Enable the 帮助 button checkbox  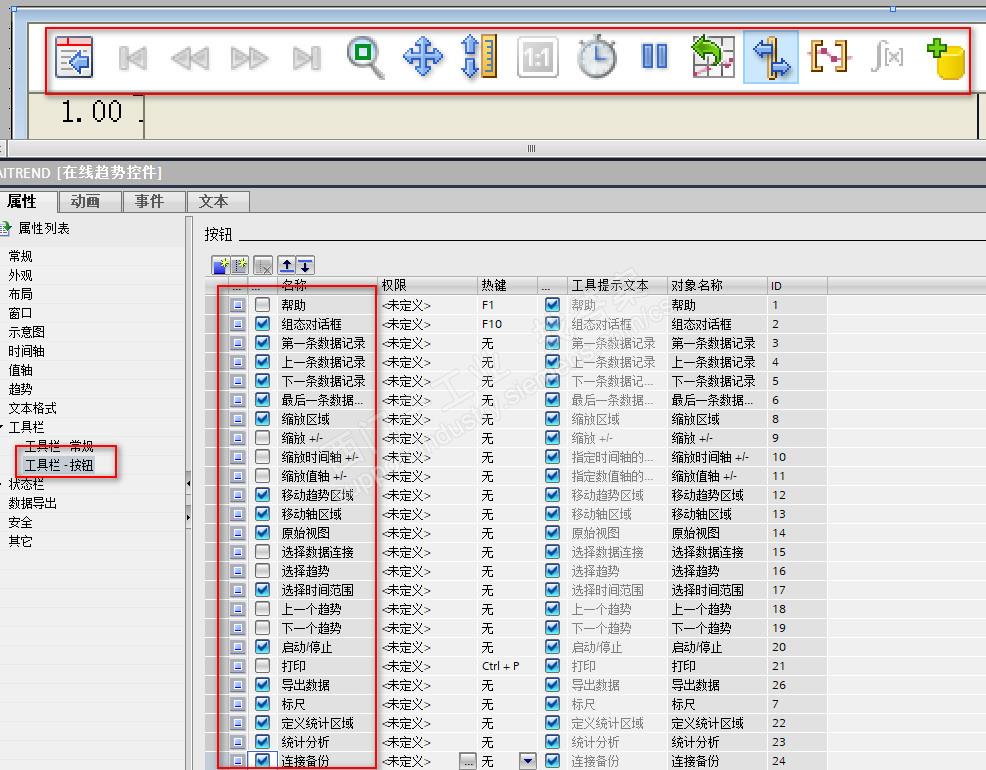click(262, 305)
